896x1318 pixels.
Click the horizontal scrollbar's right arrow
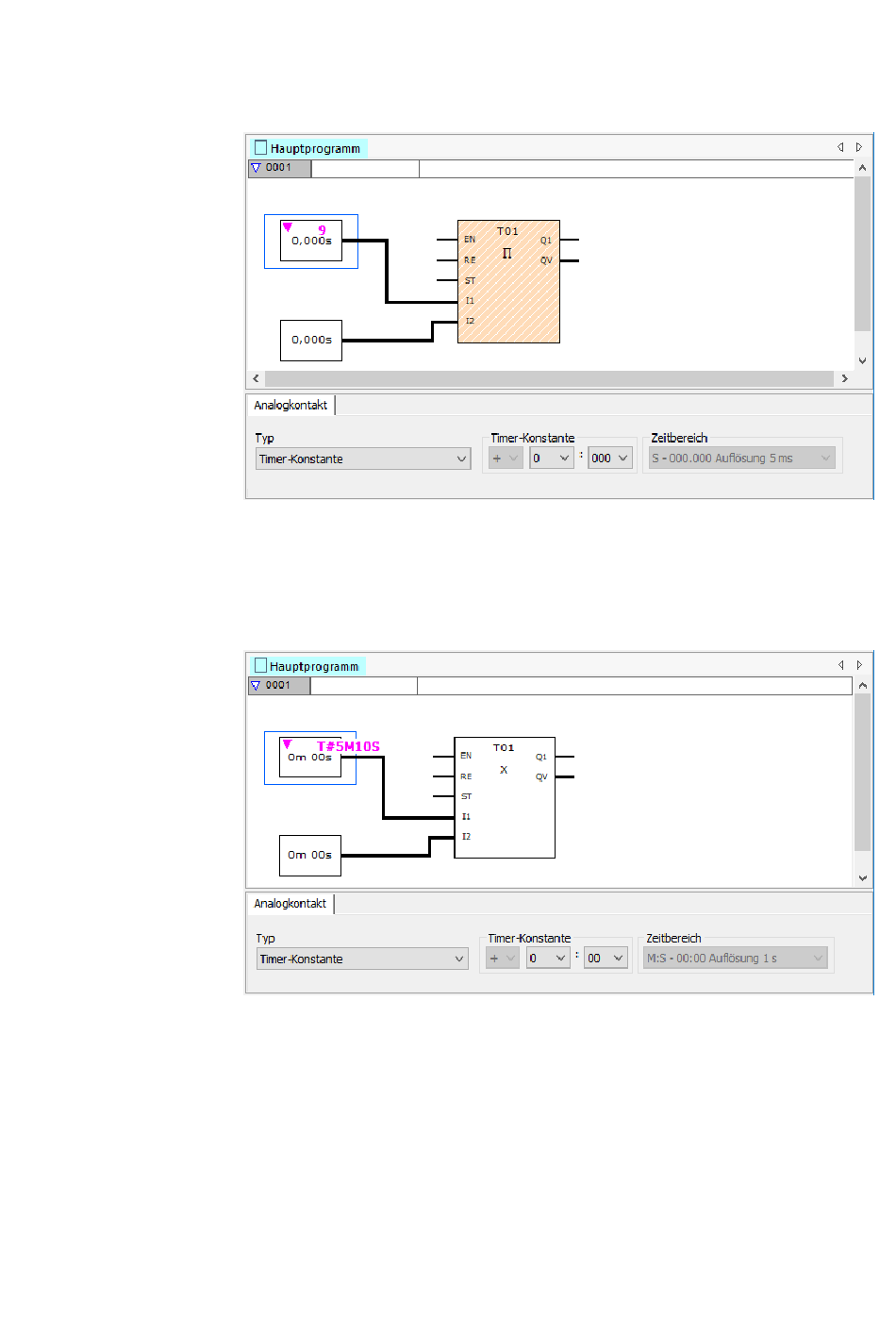[x=844, y=378]
